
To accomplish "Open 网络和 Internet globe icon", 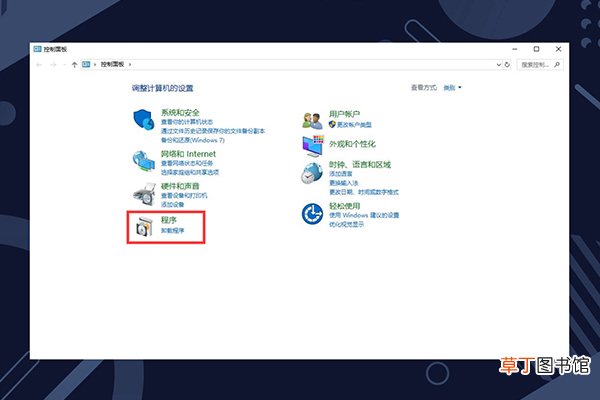I will 143,161.
